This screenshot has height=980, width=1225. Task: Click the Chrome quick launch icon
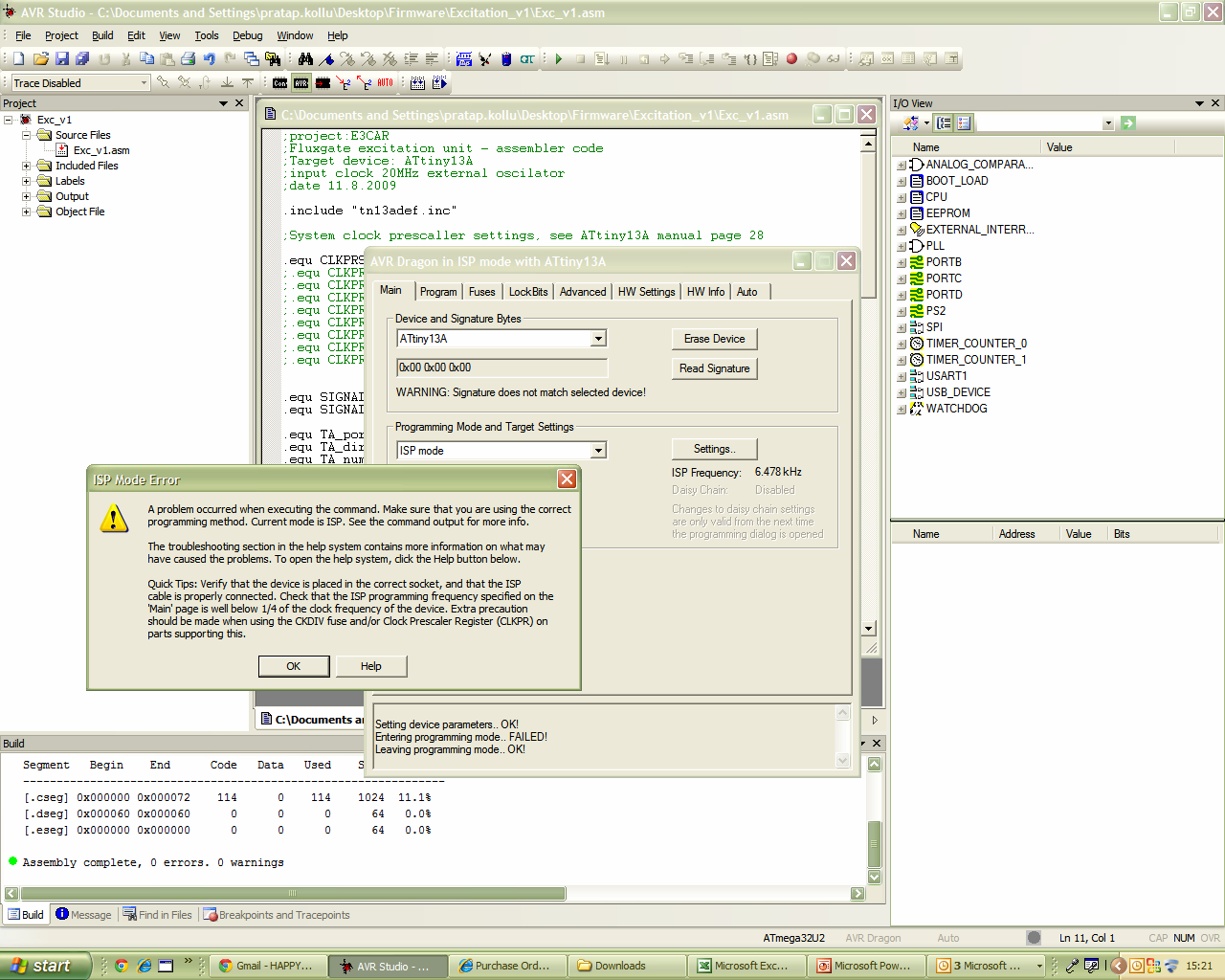click(122, 966)
